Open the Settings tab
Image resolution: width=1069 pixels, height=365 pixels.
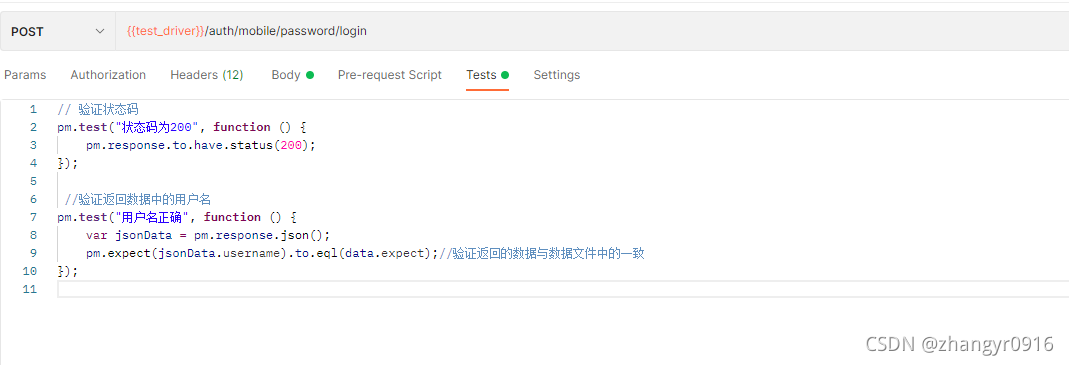tap(557, 75)
